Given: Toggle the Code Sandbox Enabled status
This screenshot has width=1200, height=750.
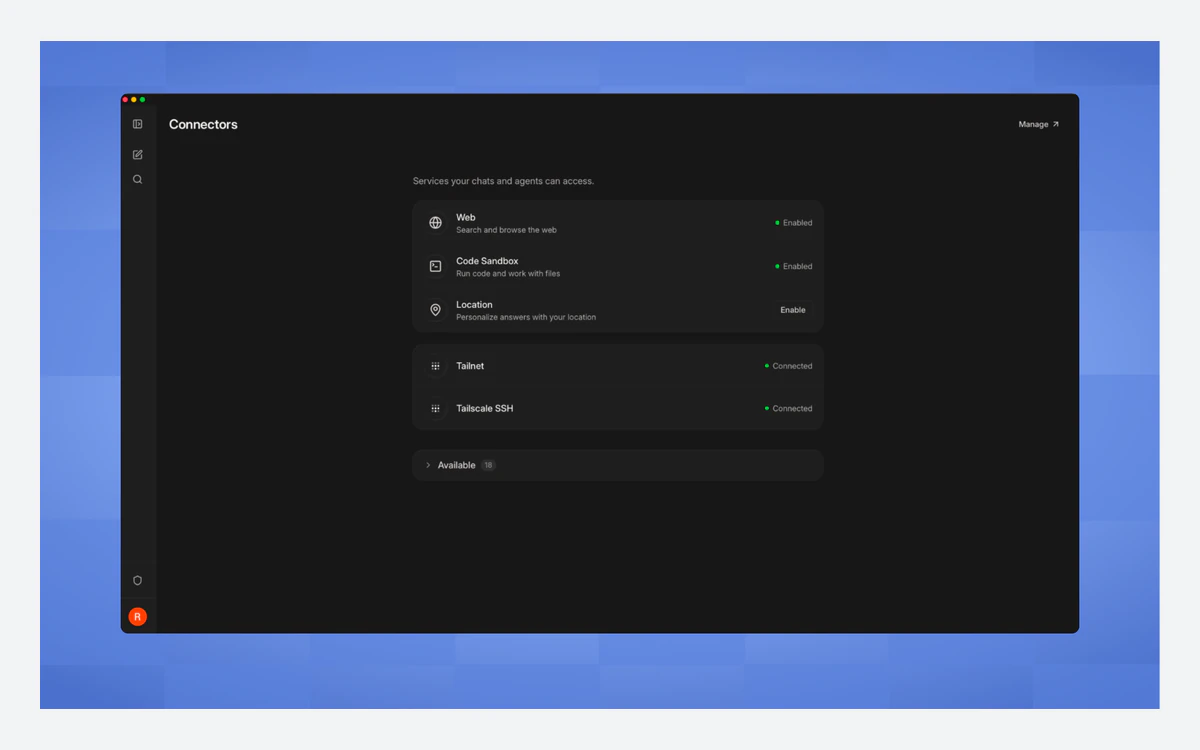Looking at the screenshot, I should [x=794, y=266].
